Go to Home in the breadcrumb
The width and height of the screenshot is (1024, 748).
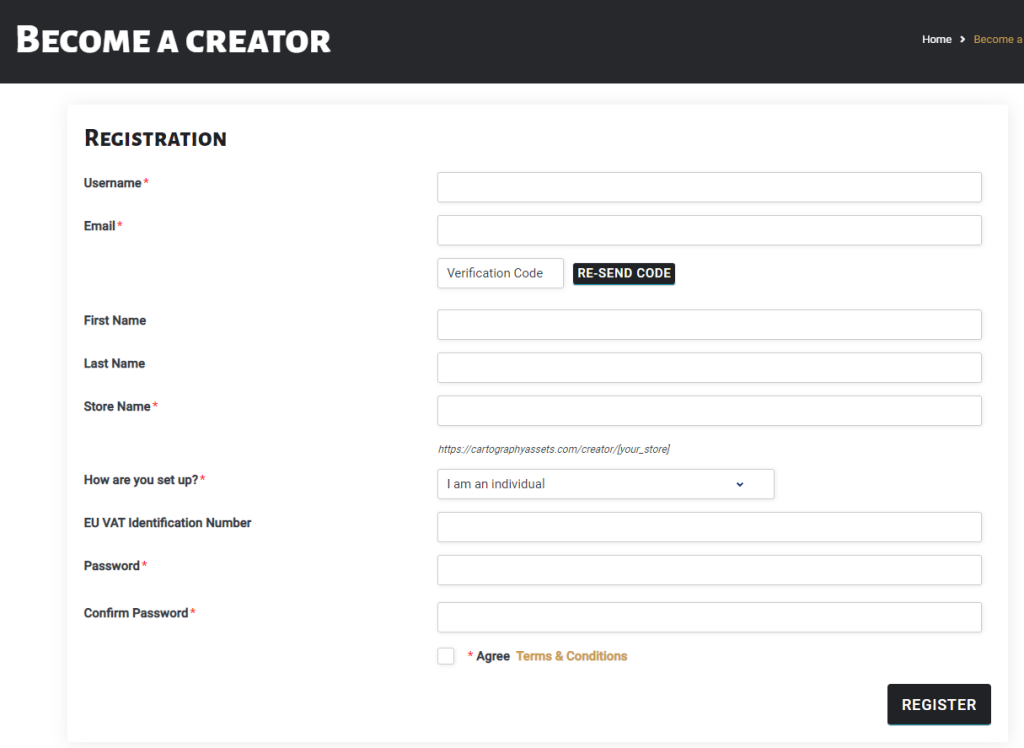click(x=936, y=39)
